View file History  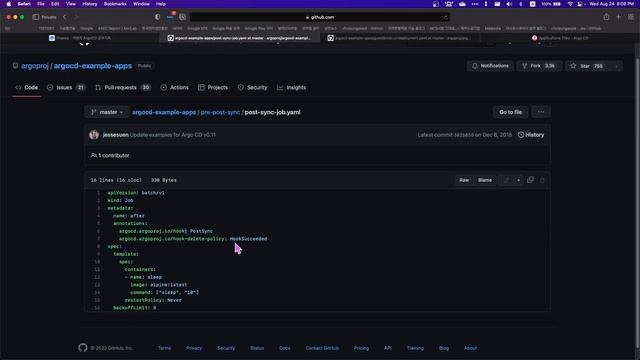(531, 135)
